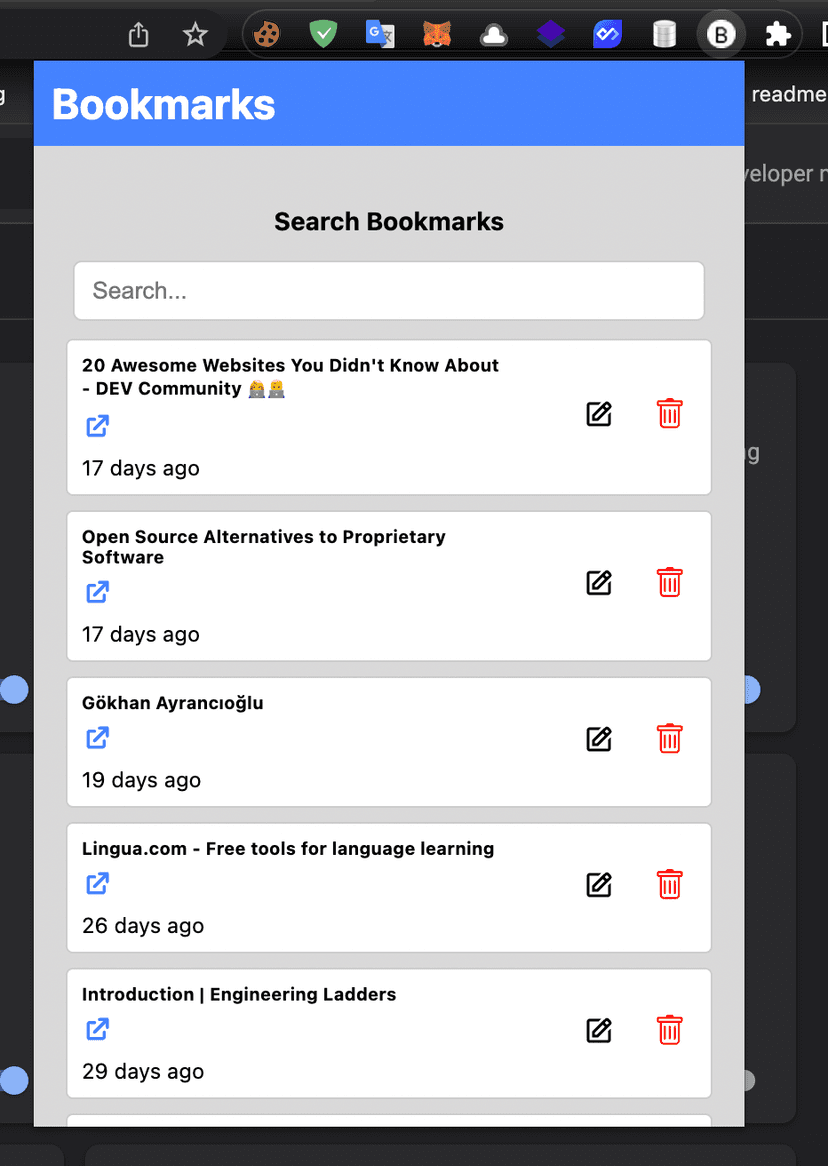This screenshot has width=828, height=1166.
Task: Delete the Engineering Ladders bookmark
Action: point(669,1030)
